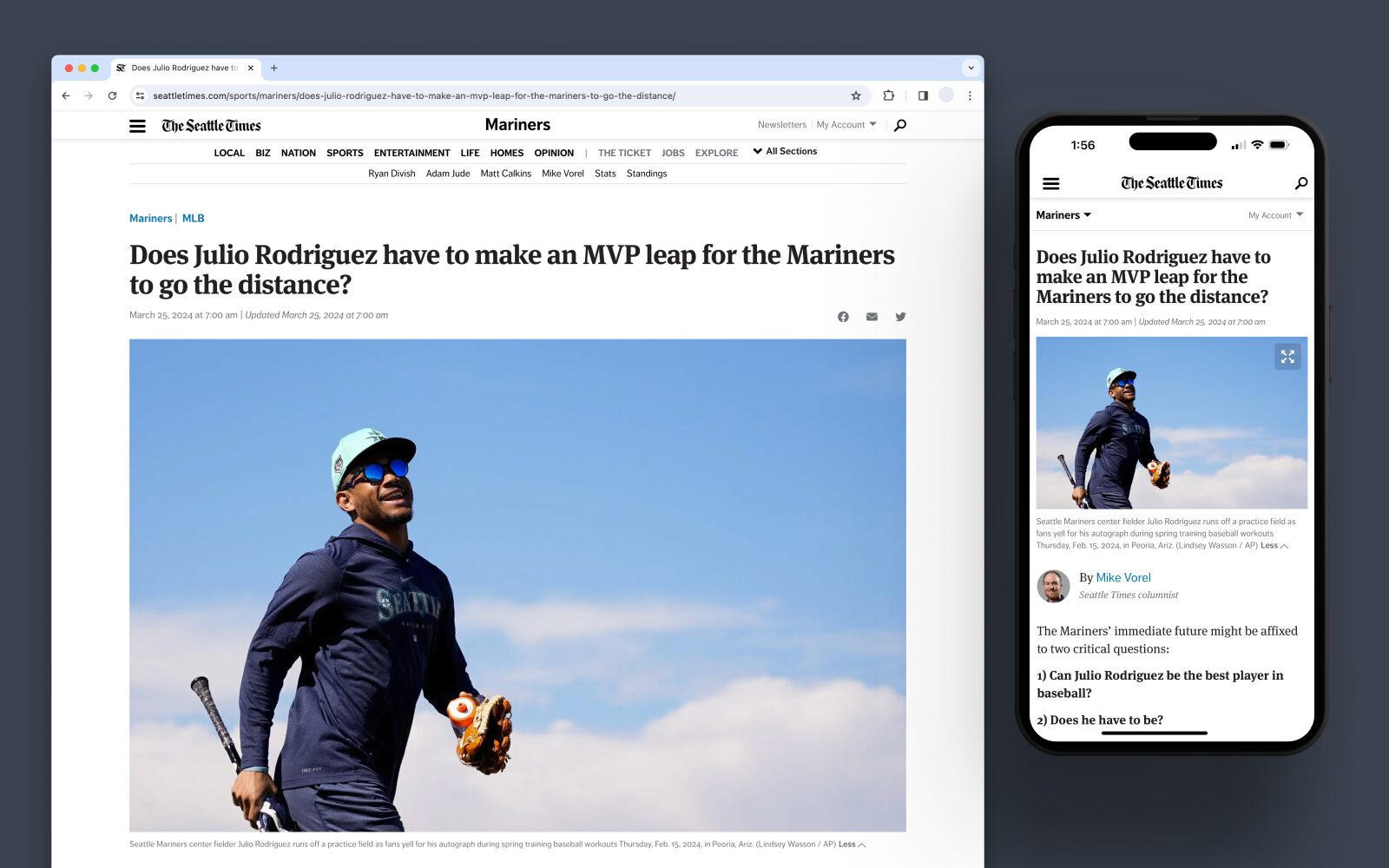Viewport: 1389px width, 868px height.
Task: Open a new browser tab with plus
Action: pos(273,68)
